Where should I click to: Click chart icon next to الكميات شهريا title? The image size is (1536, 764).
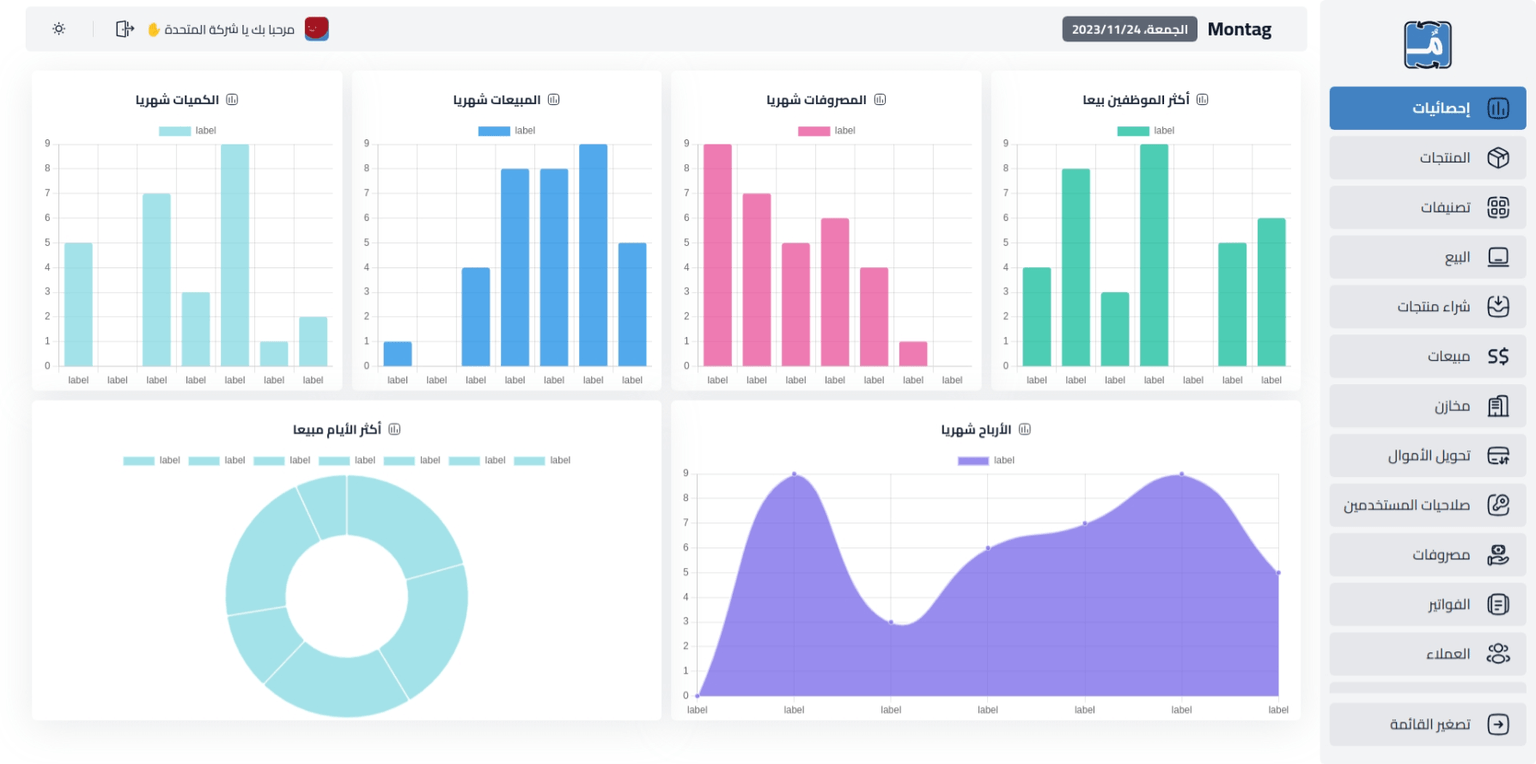[x=233, y=100]
